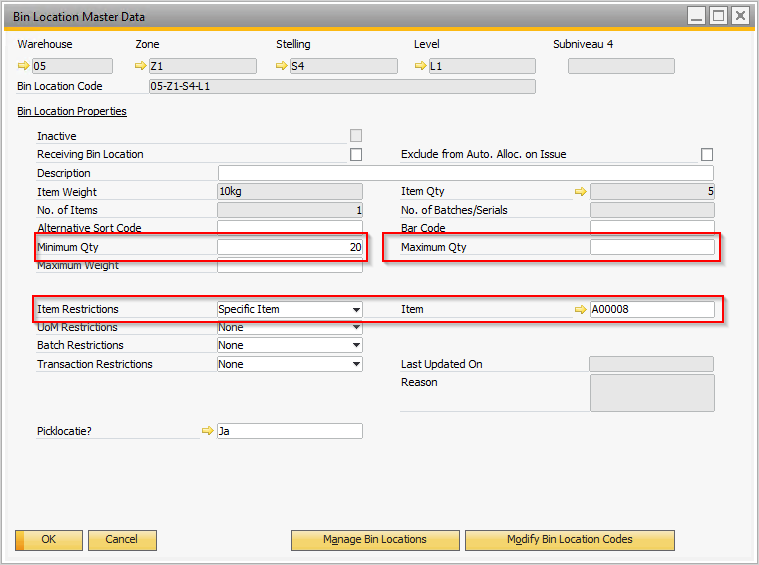Click the Manage Bin Locations button

pos(375,540)
